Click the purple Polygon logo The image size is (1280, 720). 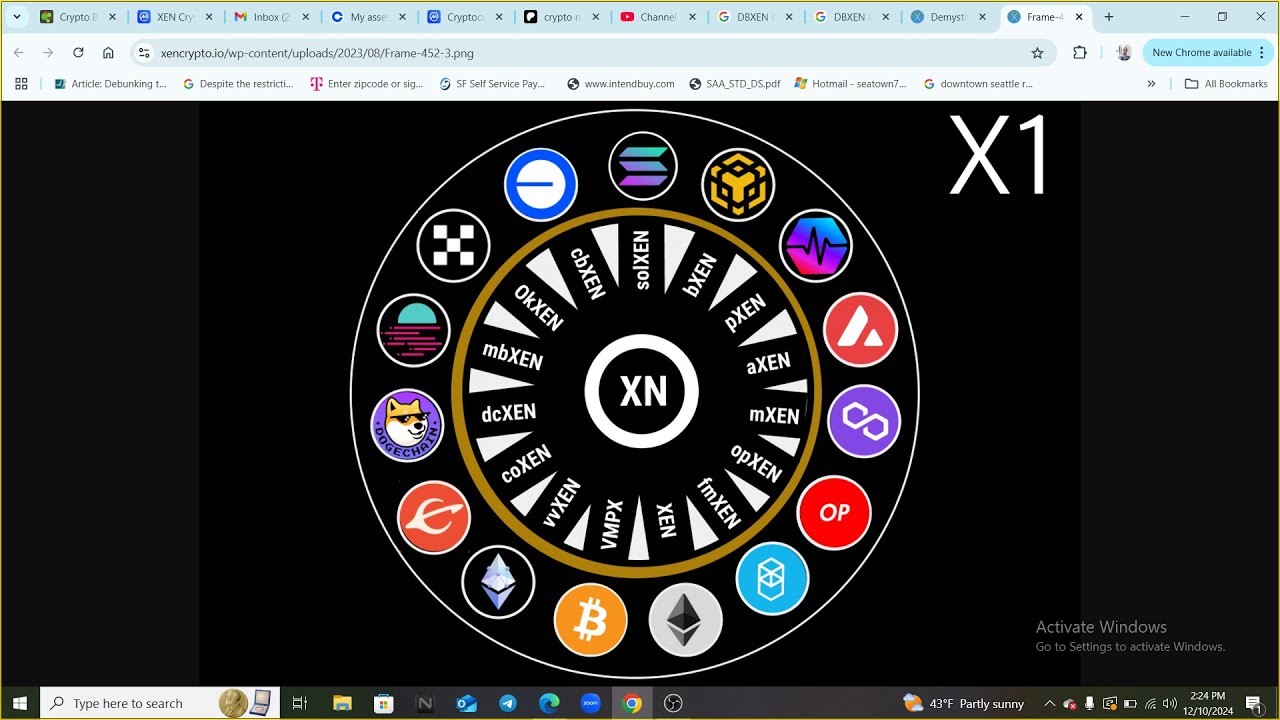click(x=865, y=421)
